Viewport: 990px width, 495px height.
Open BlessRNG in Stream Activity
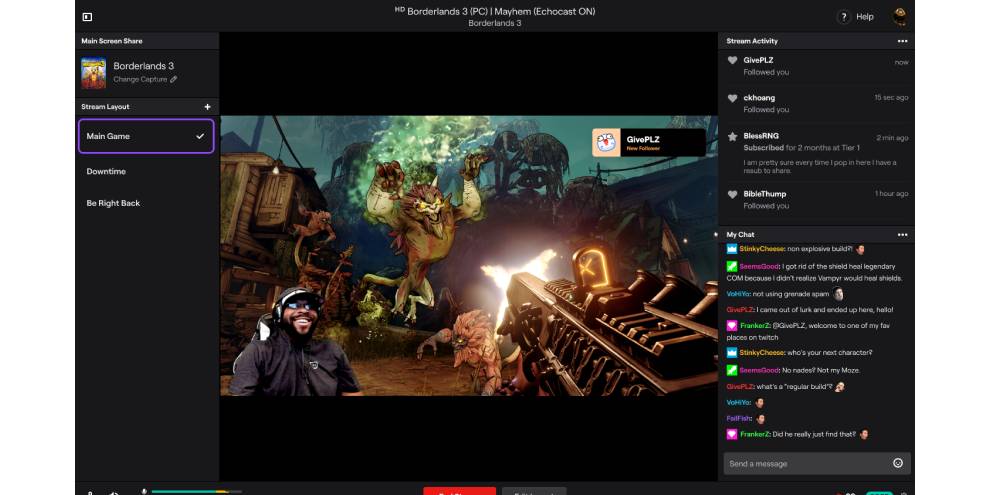pyautogui.click(x=761, y=136)
